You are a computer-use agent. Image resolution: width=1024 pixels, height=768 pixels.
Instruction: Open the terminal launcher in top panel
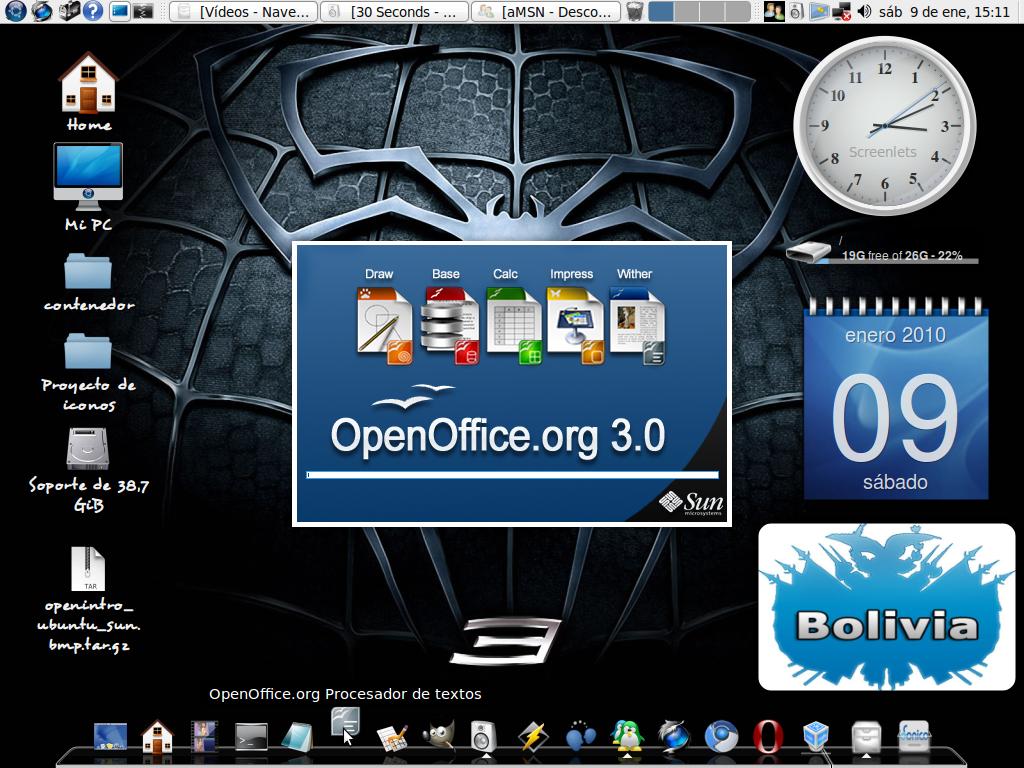click(143, 11)
